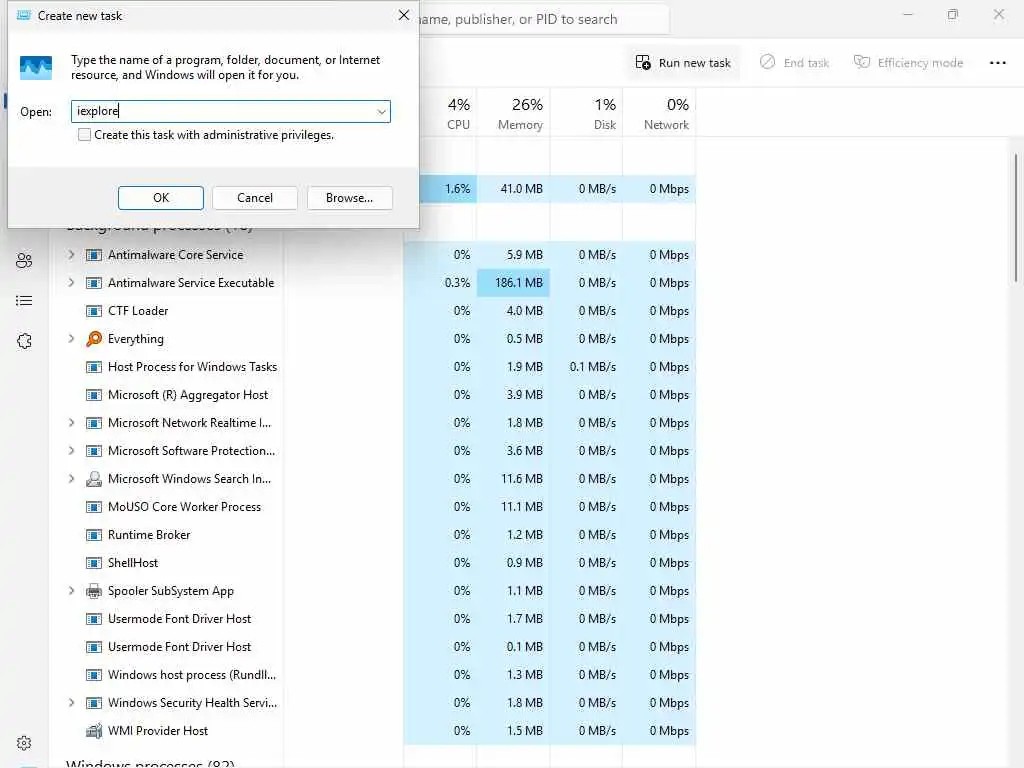The width and height of the screenshot is (1024, 768).
Task: Click the Efficiency mode leaf icon
Action: 862,62
